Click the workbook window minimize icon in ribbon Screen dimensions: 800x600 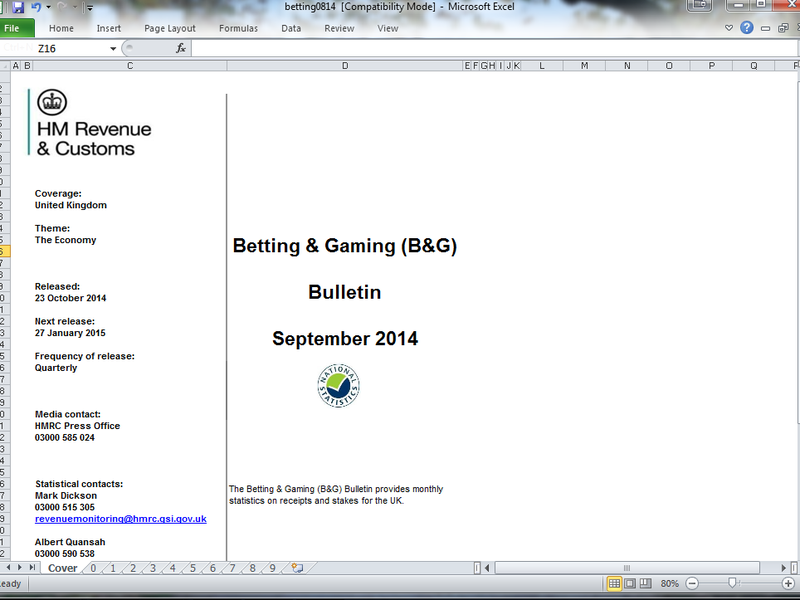(x=765, y=29)
